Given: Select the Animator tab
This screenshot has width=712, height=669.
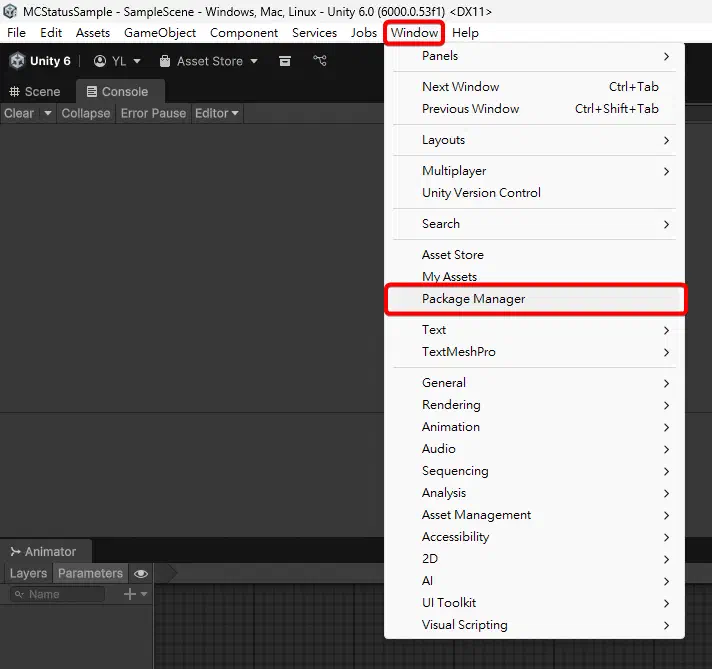Looking at the screenshot, I should point(44,552).
